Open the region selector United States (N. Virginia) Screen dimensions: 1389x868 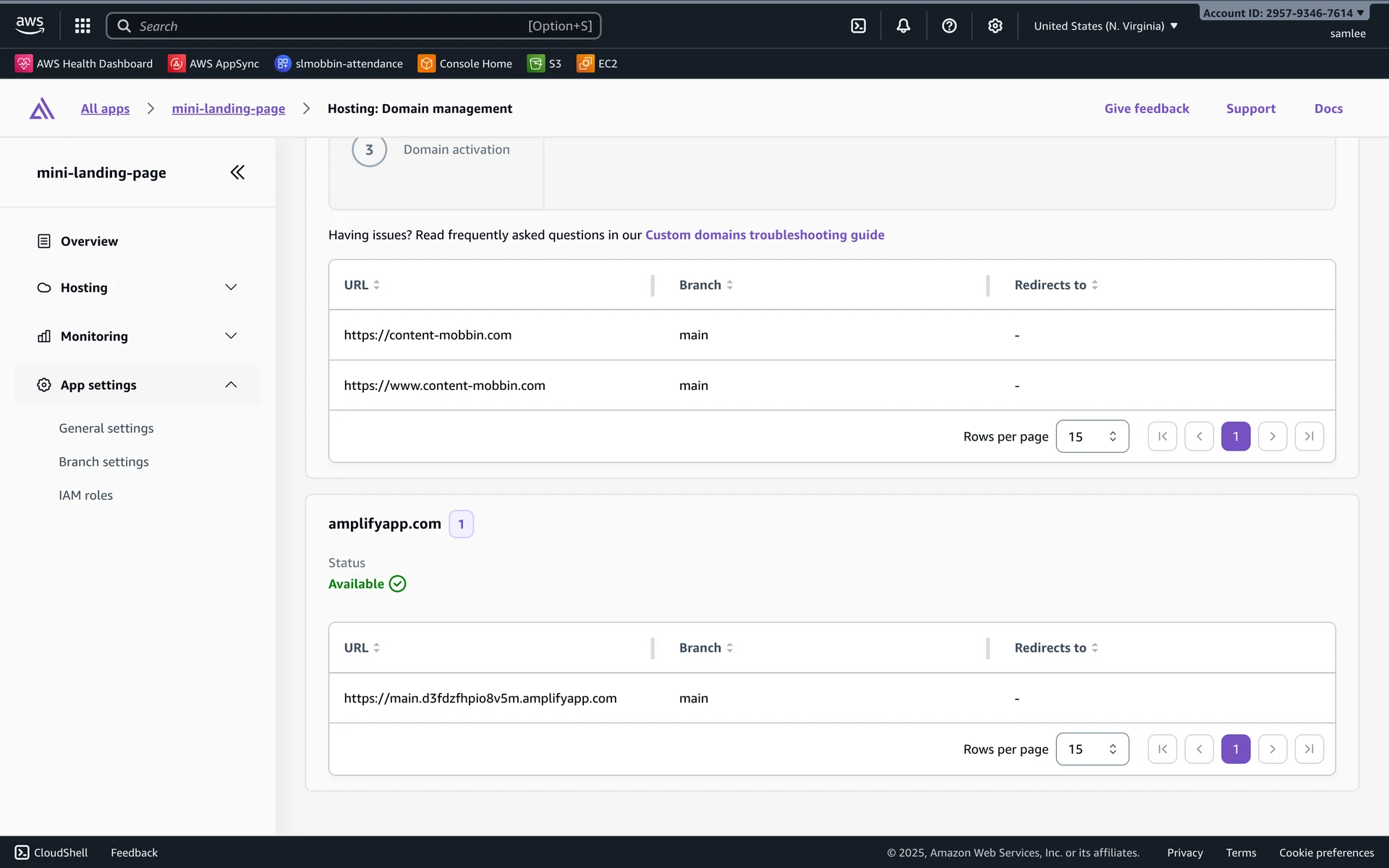coord(1105,26)
